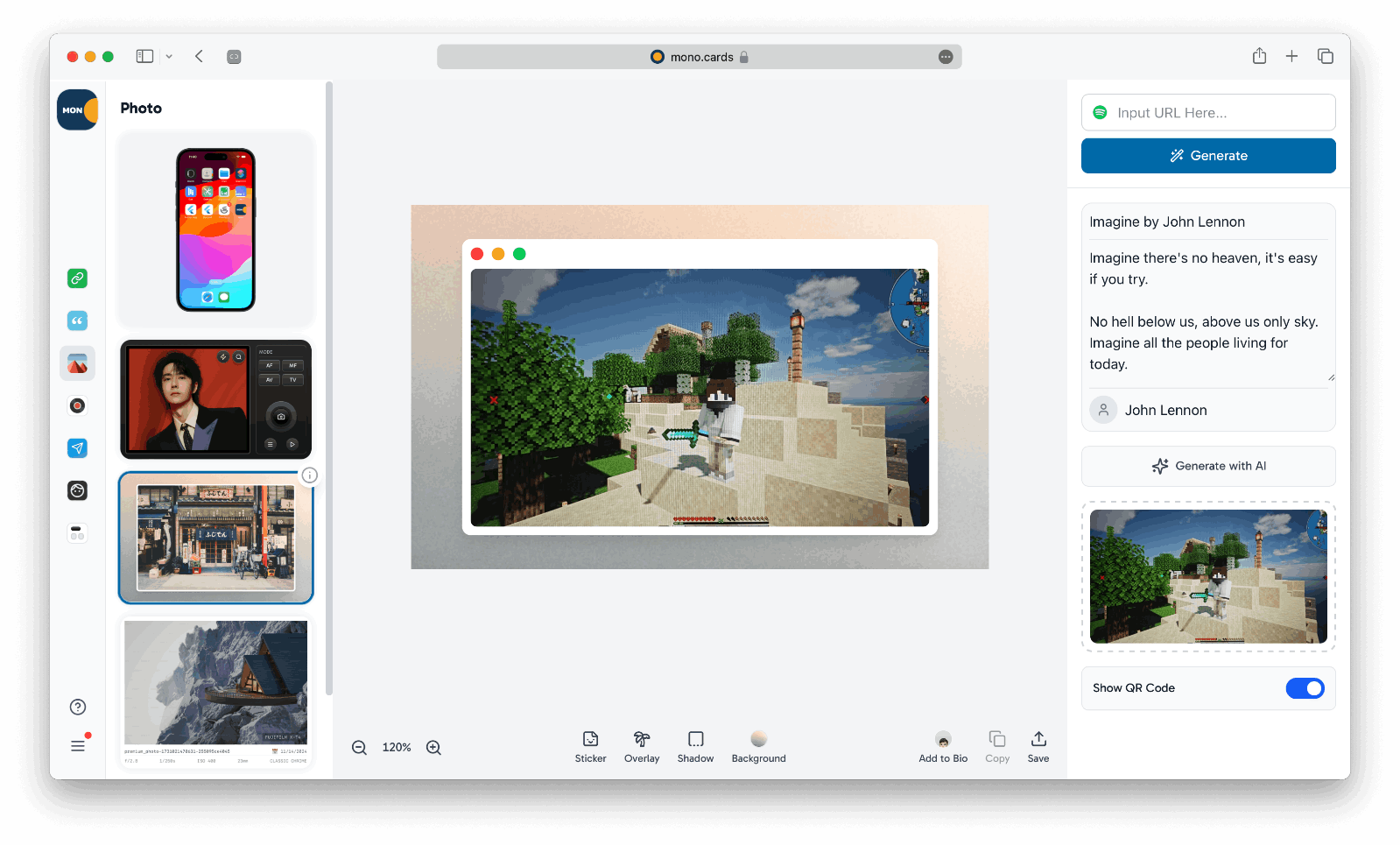1400x845 pixels.
Task: Open the Shadow settings
Action: pos(695,747)
